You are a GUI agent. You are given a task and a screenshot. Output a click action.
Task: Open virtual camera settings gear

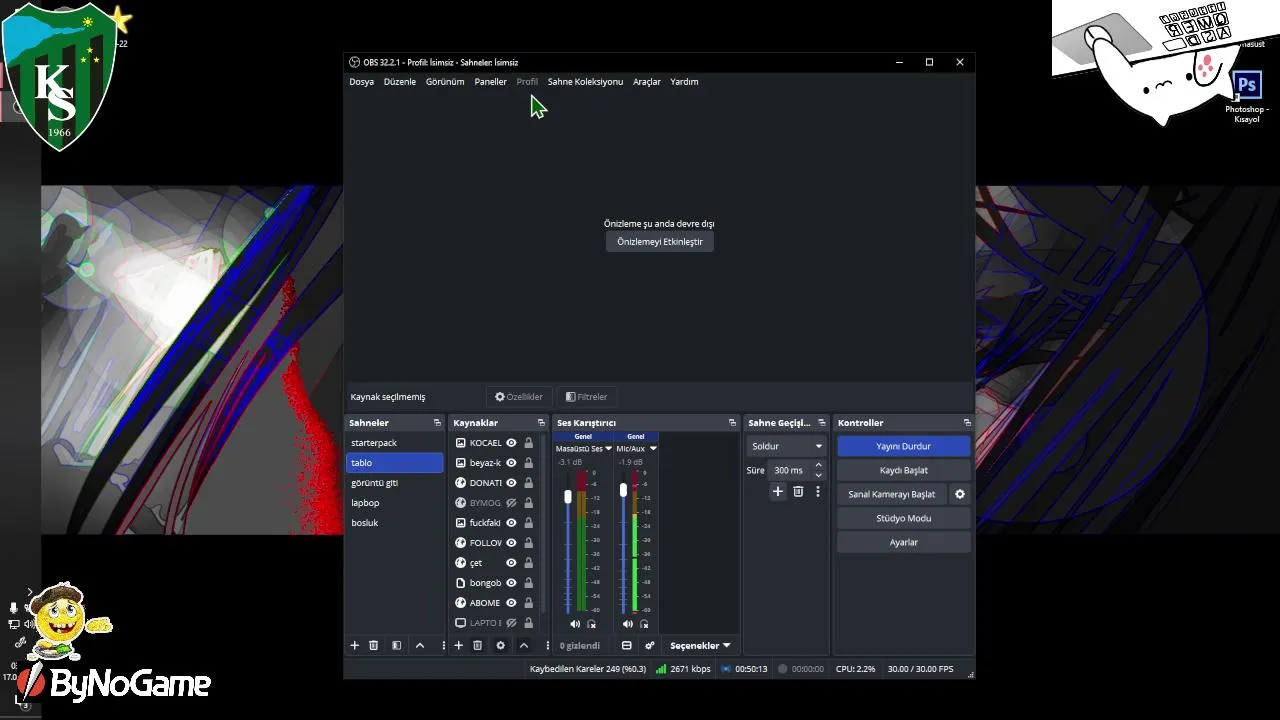(x=960, y=494)
